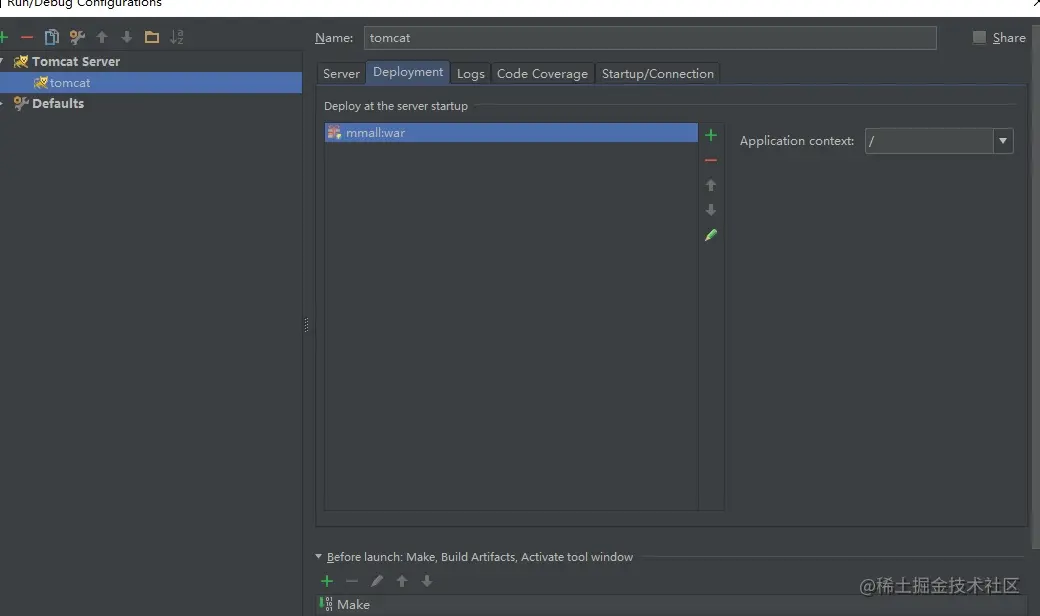Move configuration down in left toolbar
The width and height of the screenshot is (1040, 616).
click(x=127, y=37)
